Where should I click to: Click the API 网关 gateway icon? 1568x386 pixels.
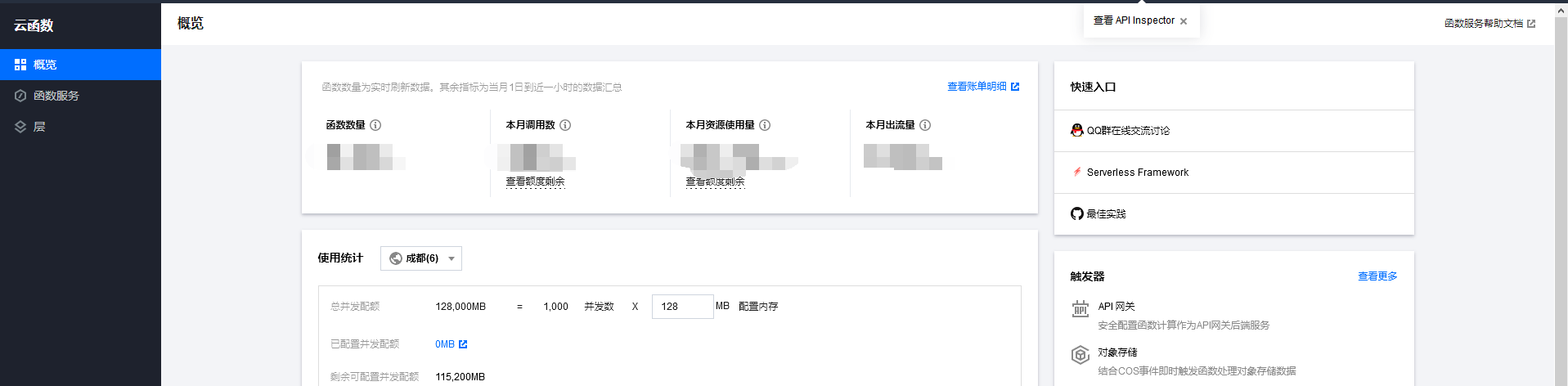pyautogui.click(x=1081, y=309)
